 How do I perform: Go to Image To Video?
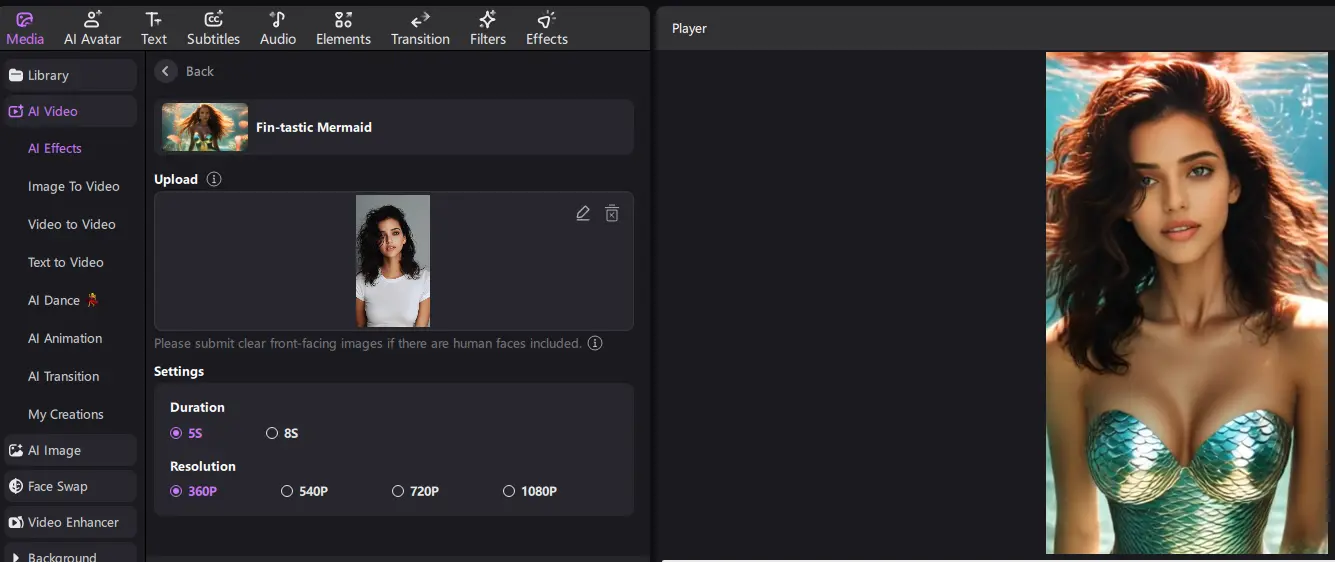click(73, 186)
